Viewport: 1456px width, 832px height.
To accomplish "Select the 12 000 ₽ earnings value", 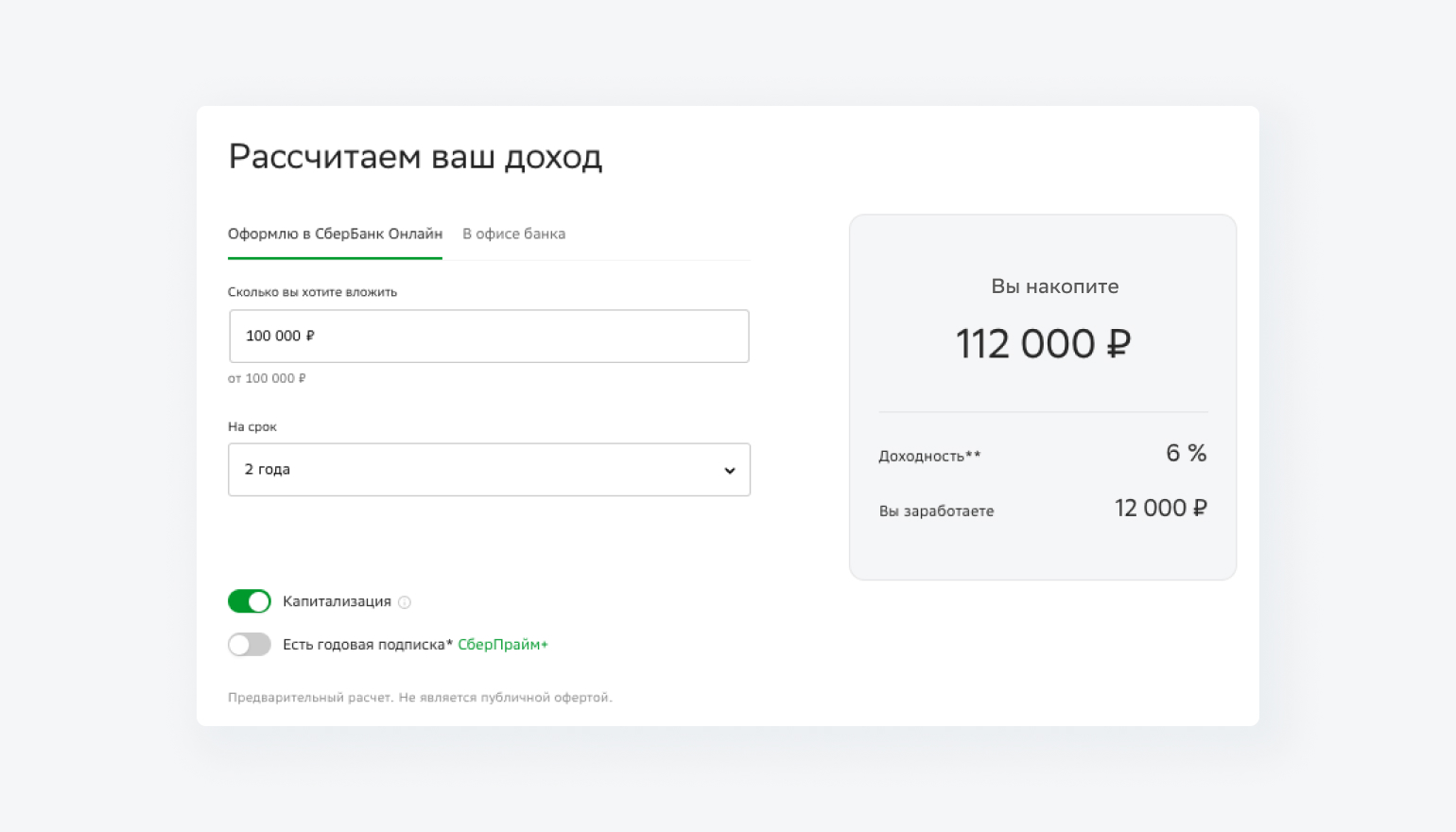I will pos(1160,508).
